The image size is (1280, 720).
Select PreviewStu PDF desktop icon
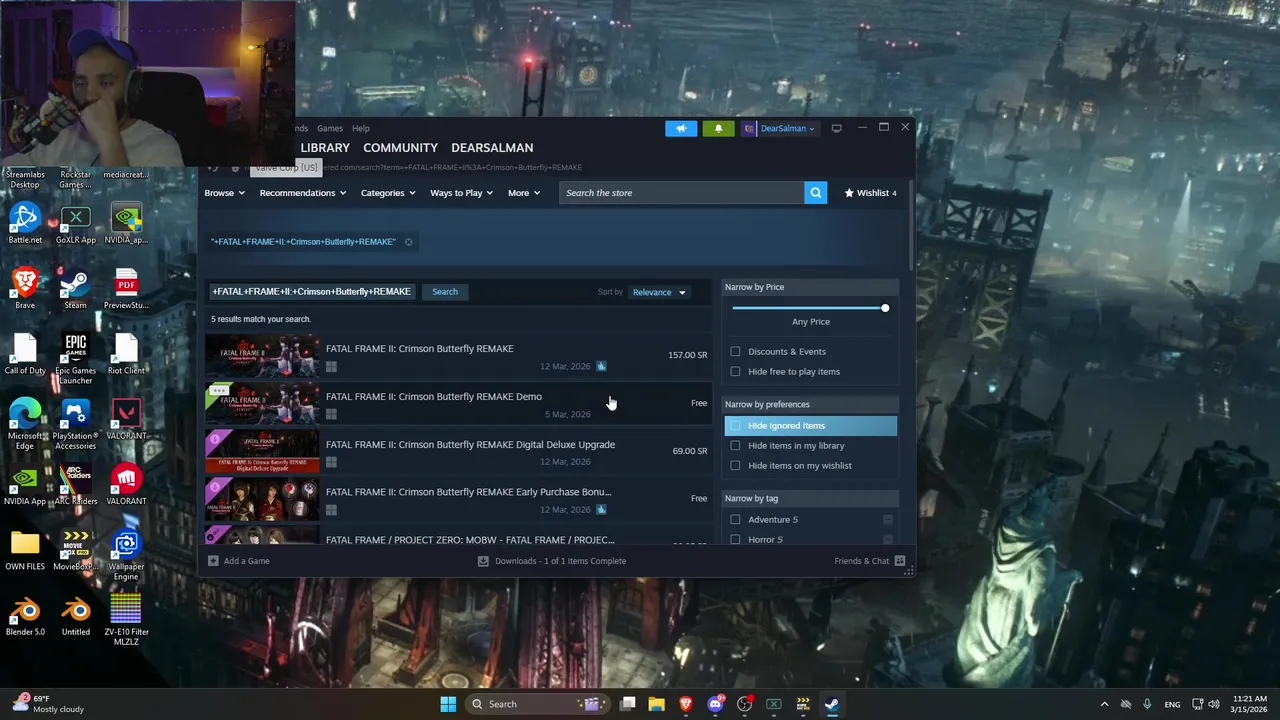tap(126, 289)
